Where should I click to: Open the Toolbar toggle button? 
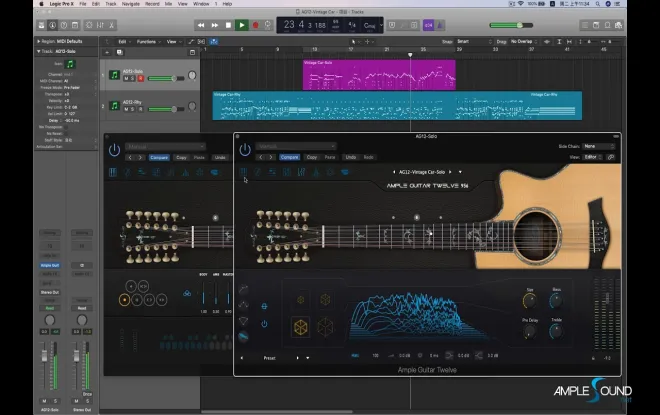tap(75, 25)
